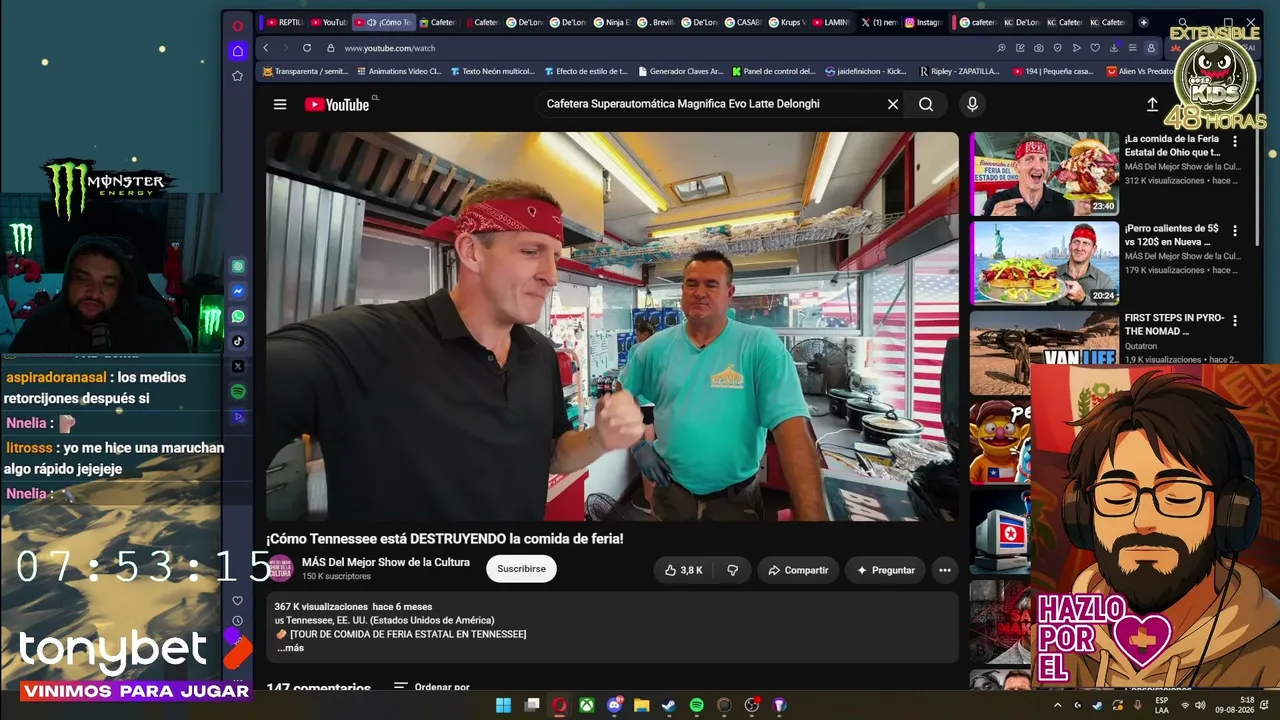This screenshot has height=720, width=1280.
Task: Open X (Twitter) in the Opera sidebar
Action: [x=238, y=366]
